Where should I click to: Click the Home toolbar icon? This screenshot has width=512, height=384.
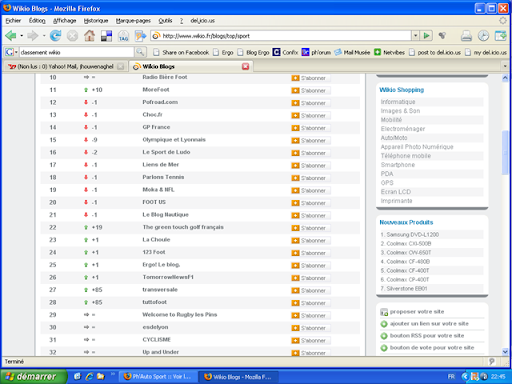89,35
